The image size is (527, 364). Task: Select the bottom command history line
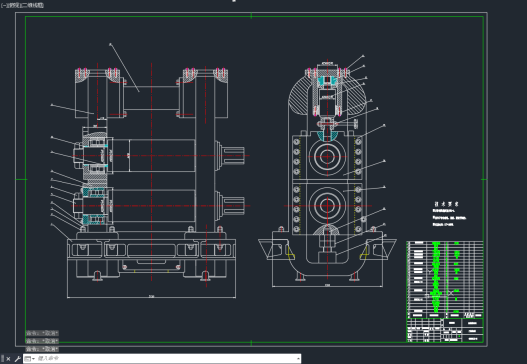(42, 349)
